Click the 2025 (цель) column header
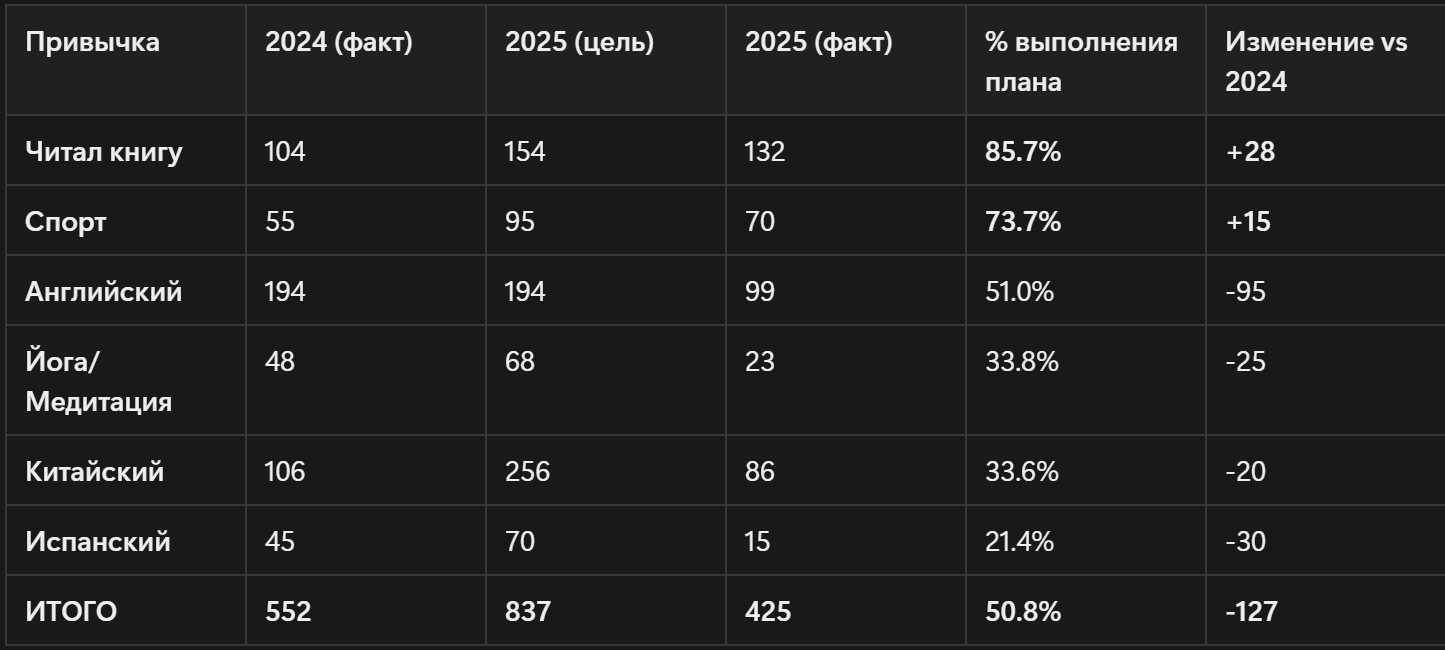 tap(579, 43)
